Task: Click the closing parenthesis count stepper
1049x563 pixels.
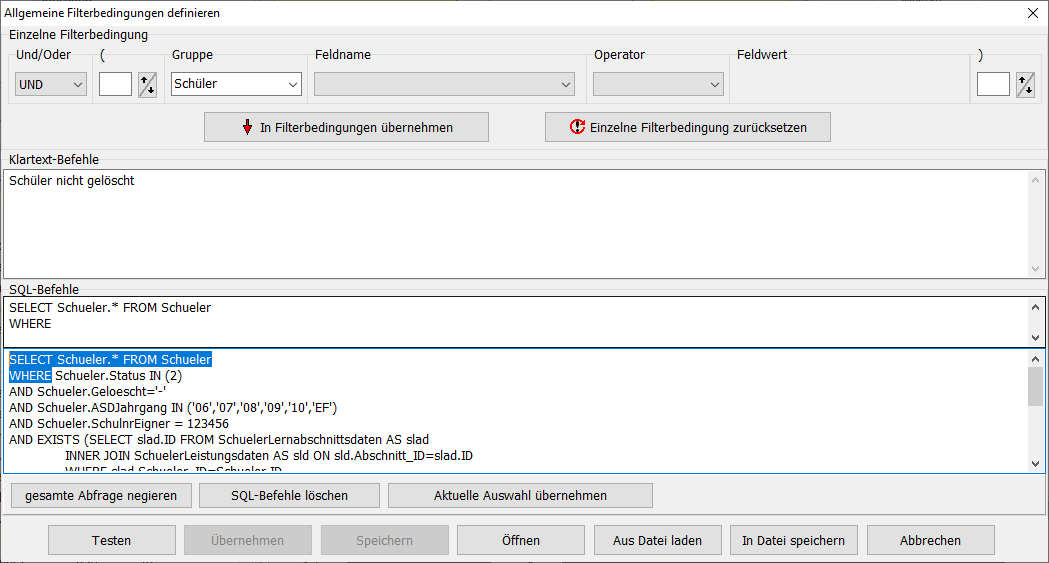Action: click(1025, 85)
